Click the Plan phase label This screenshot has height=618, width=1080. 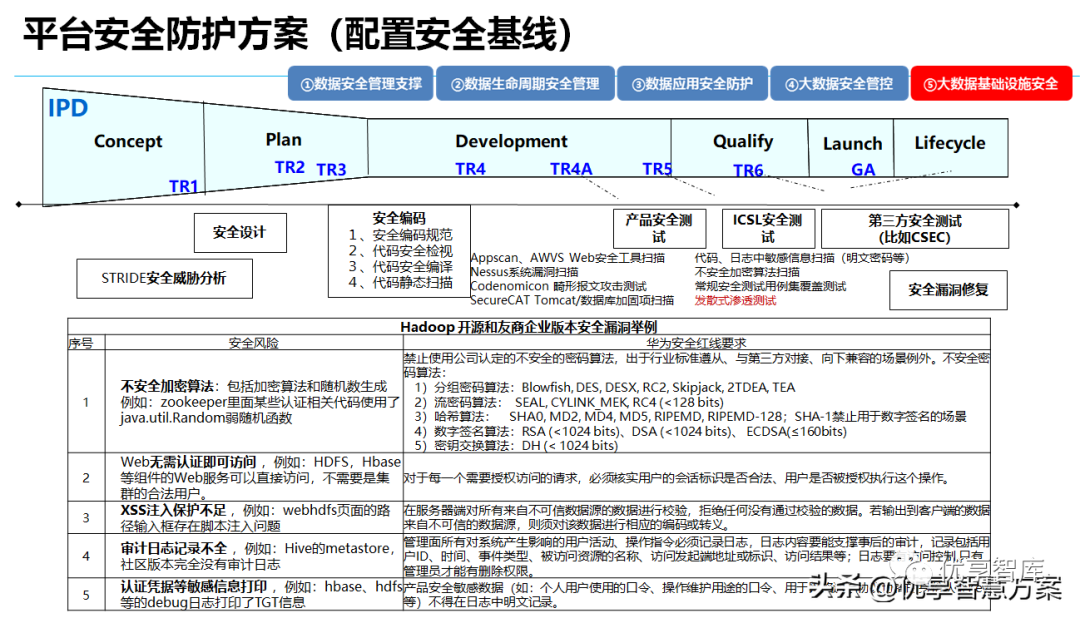pos(284,140)
